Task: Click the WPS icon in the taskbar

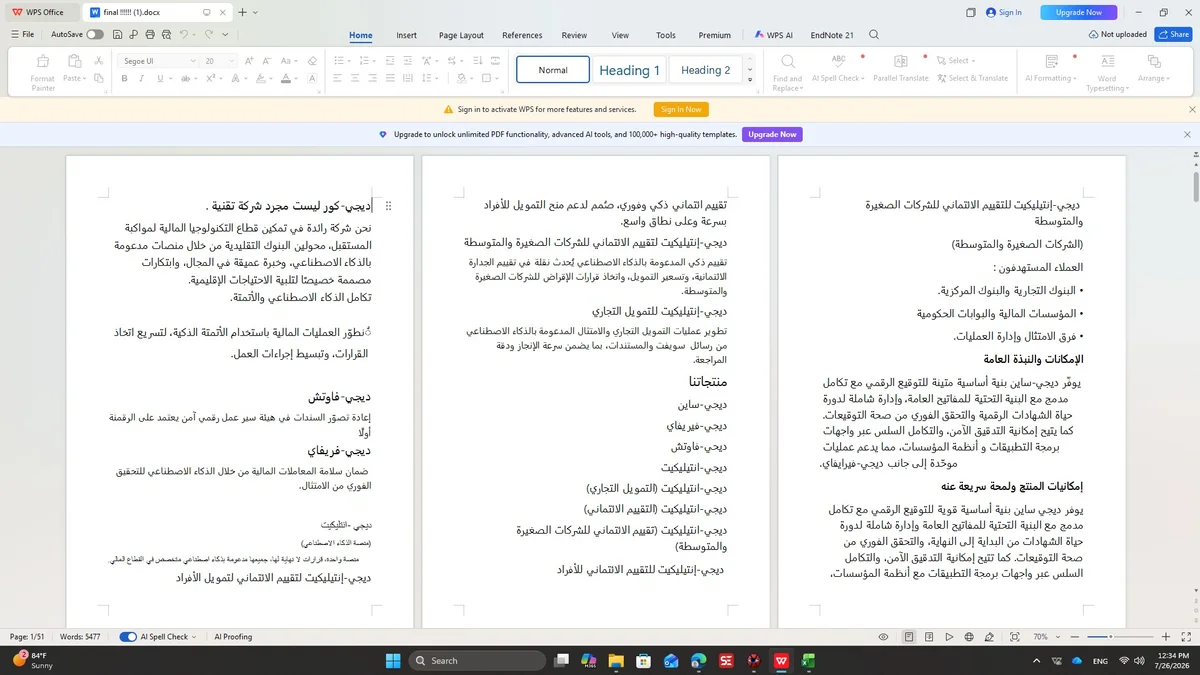Action: point(780,660)
